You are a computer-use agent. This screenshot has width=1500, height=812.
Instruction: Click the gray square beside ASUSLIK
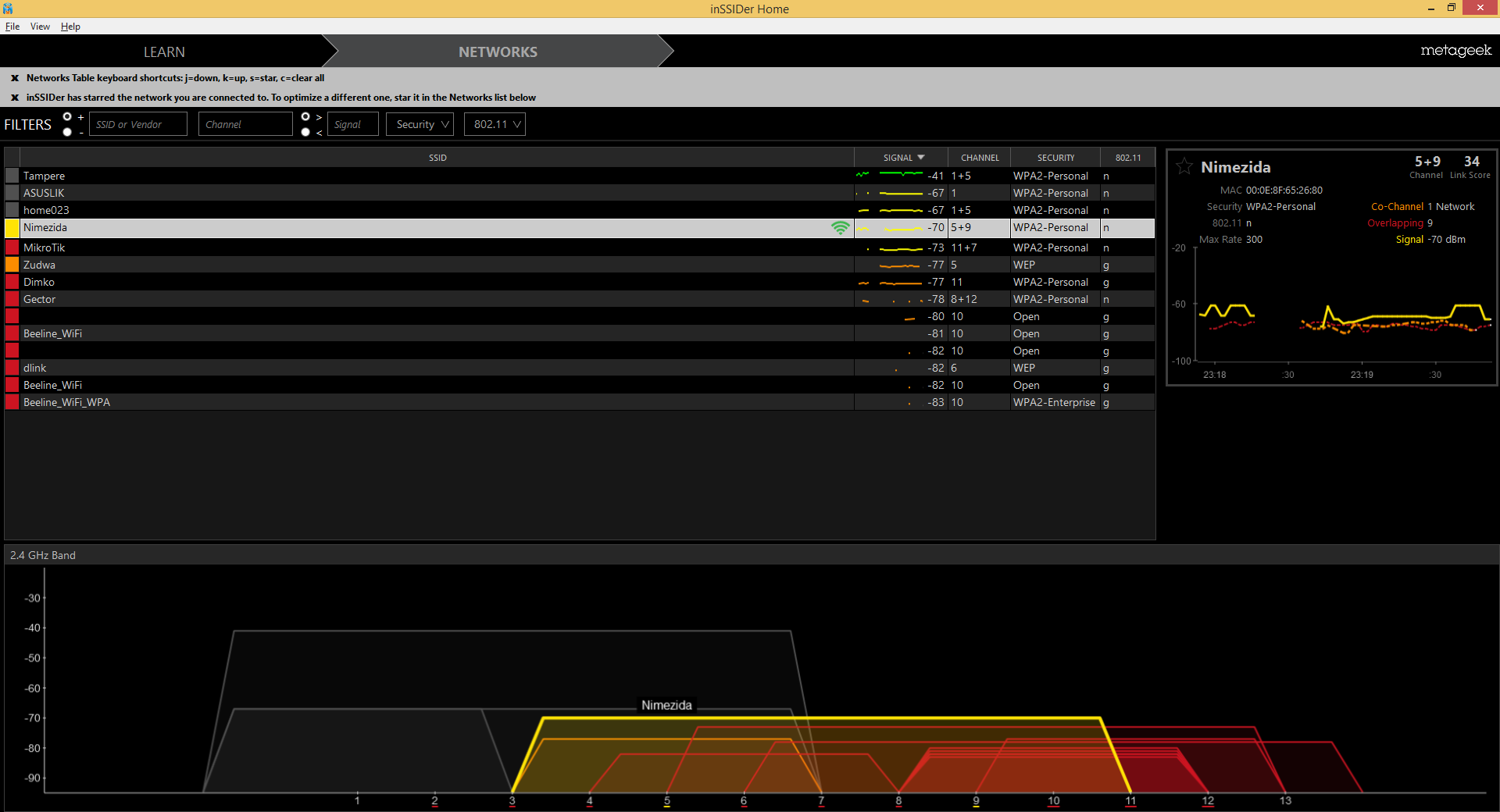12,193
